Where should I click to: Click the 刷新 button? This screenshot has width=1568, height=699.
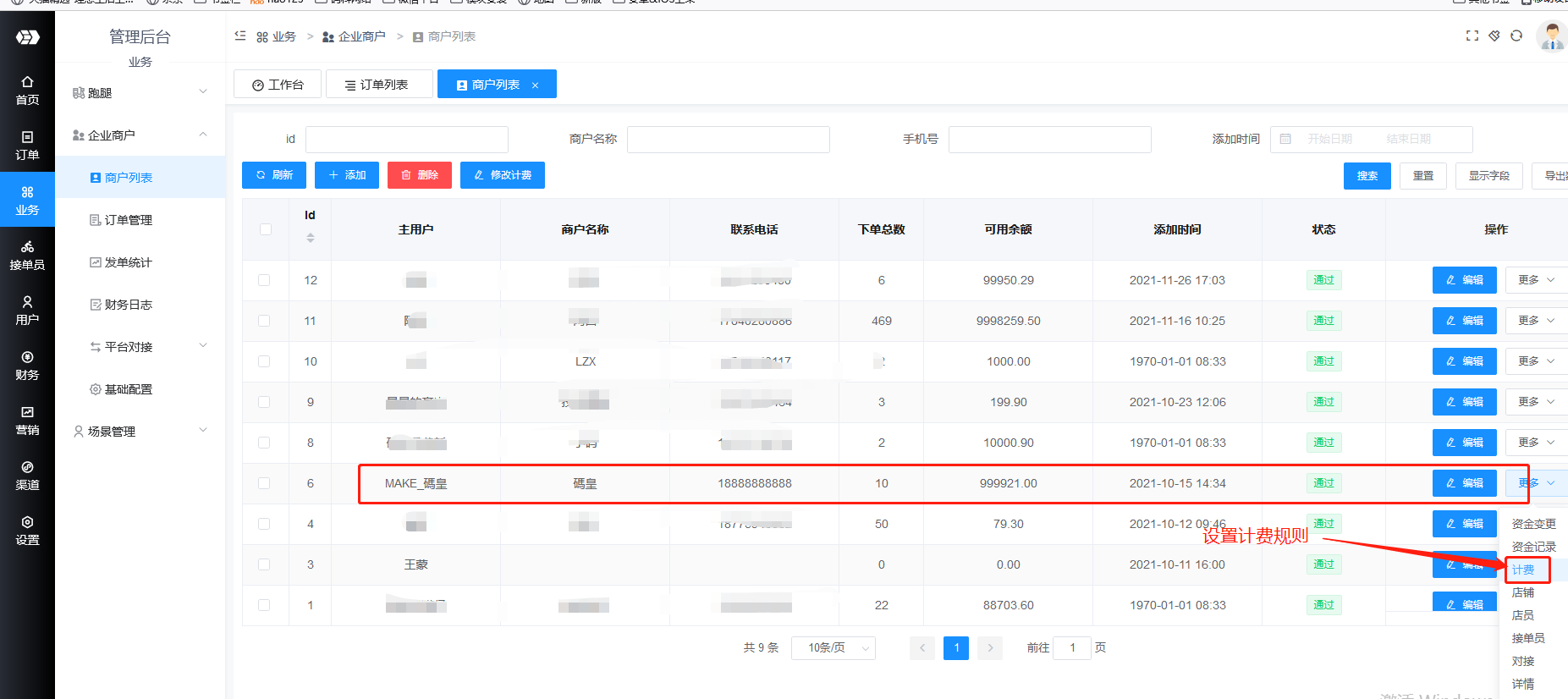point(274,175)
